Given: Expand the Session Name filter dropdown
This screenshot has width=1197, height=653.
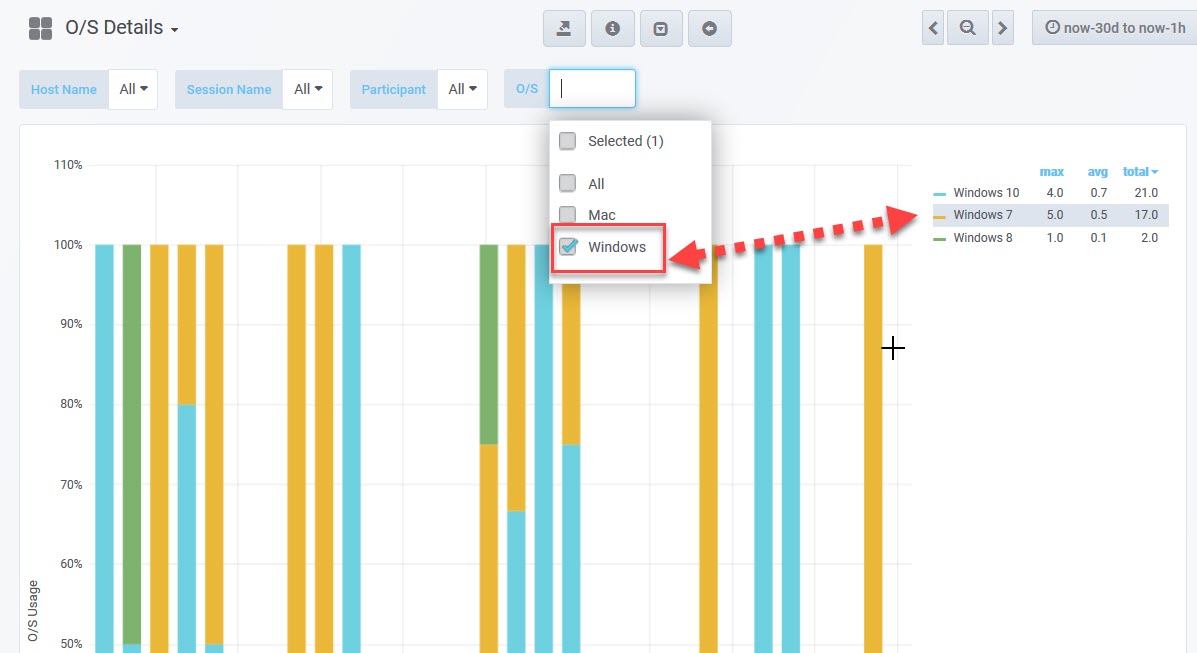Looking at the screenshot, I should pyautogui.click(x=308, y=89).
